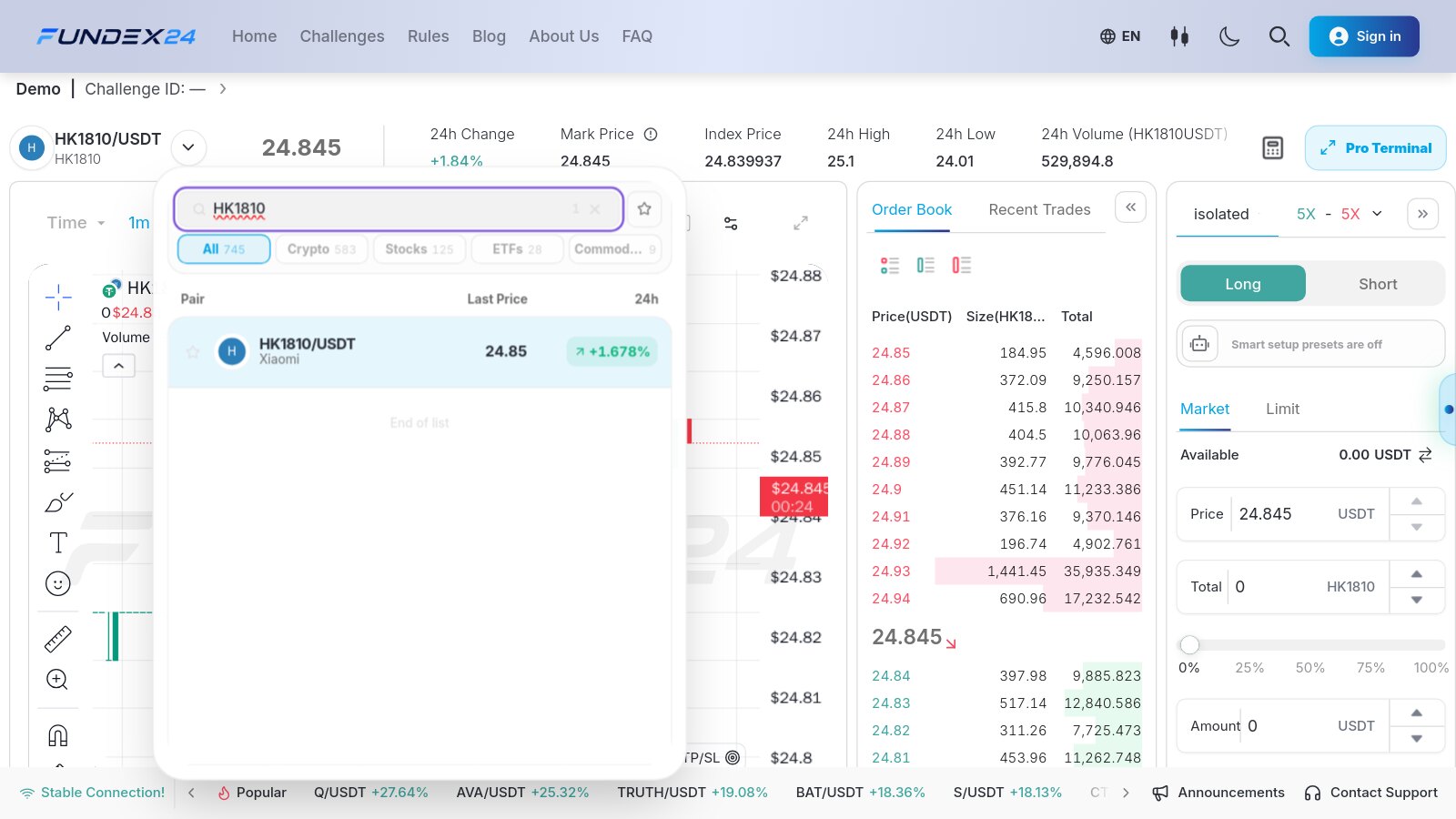The image size is (1456, 819).
Task: Swap available balance transfer icon
Action: (1425, 455)
